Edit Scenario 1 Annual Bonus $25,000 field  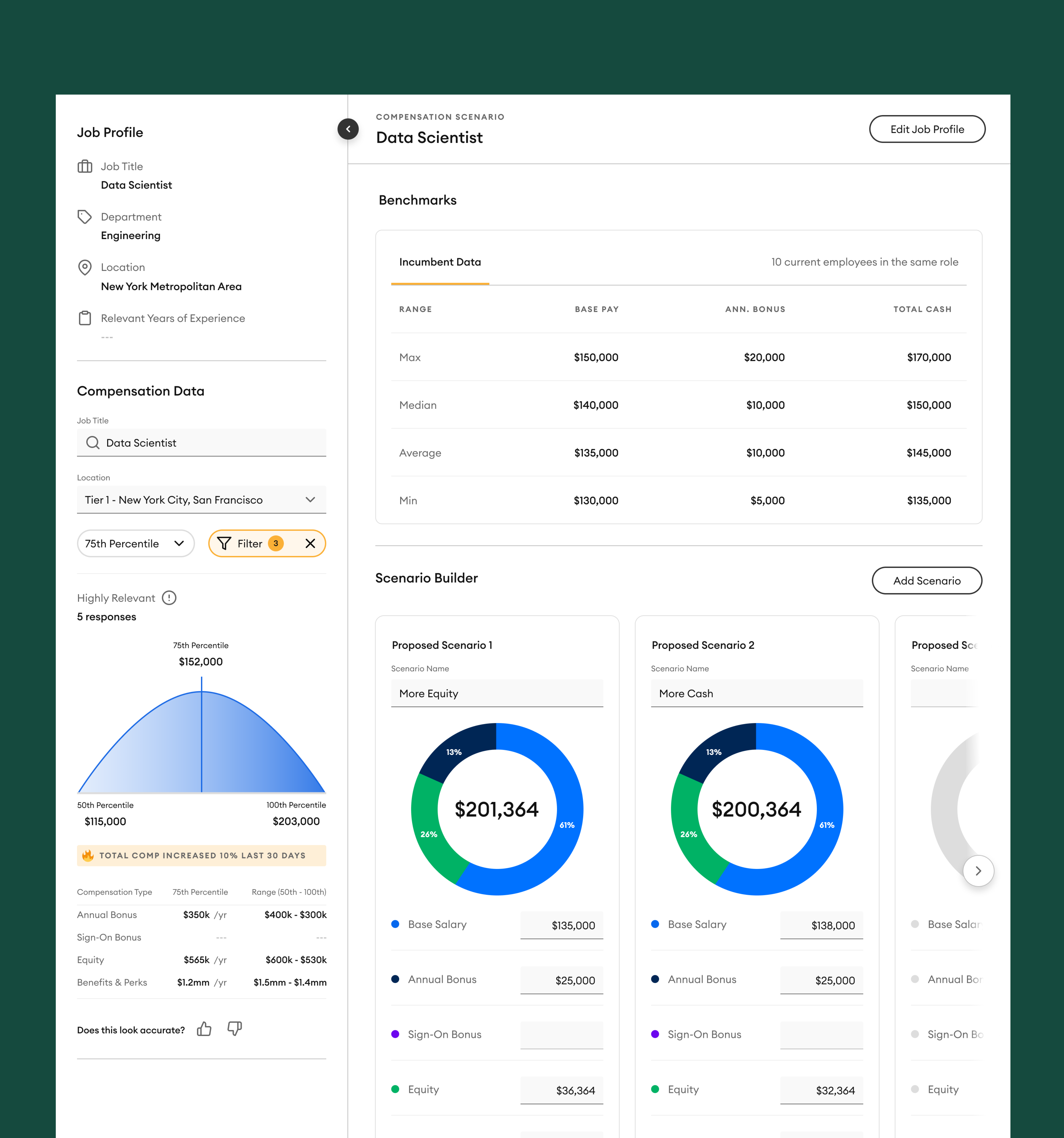tap(562, 980)
